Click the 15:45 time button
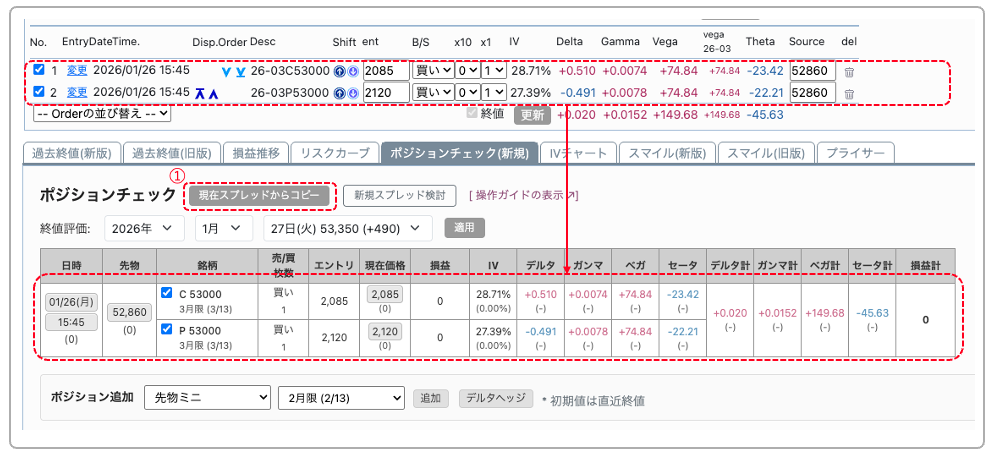The image size is (992, 456). [x=71, y=322]
